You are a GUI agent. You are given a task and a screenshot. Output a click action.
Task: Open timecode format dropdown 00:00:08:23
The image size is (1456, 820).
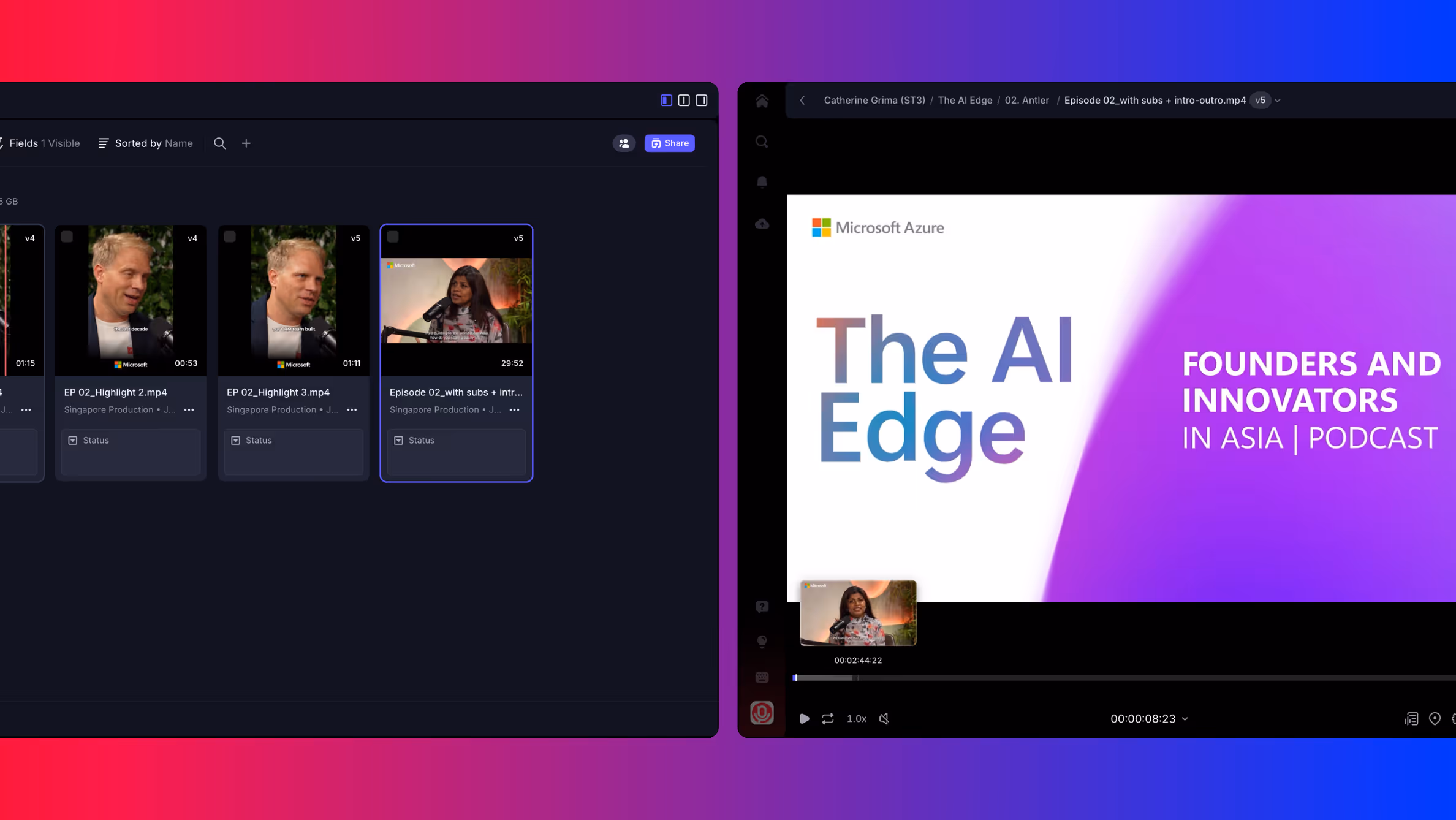click(x=1149, y=719)
